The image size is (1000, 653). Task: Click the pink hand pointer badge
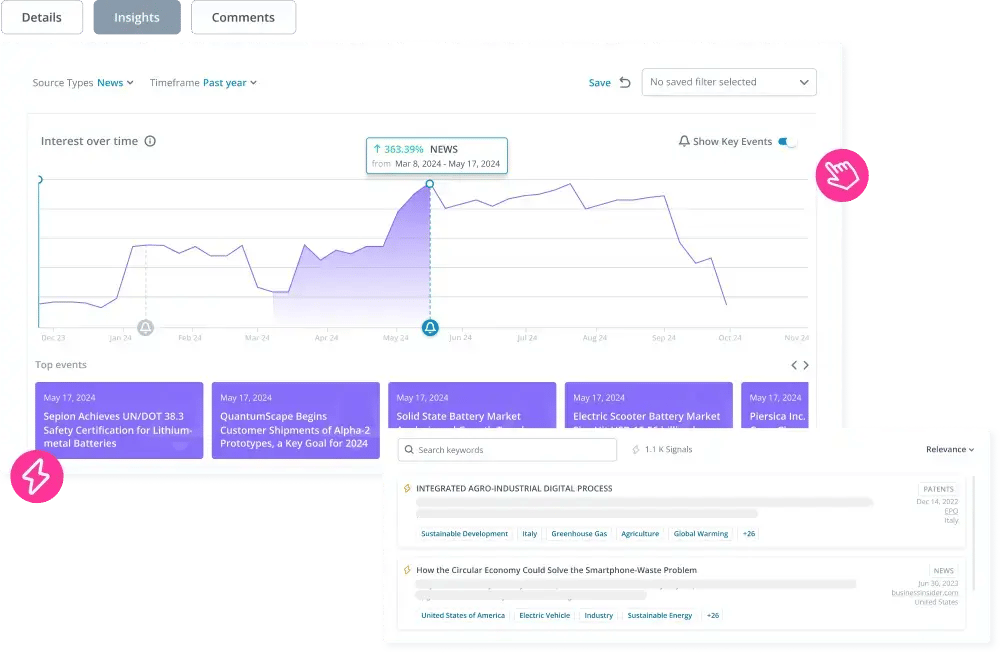842,177
